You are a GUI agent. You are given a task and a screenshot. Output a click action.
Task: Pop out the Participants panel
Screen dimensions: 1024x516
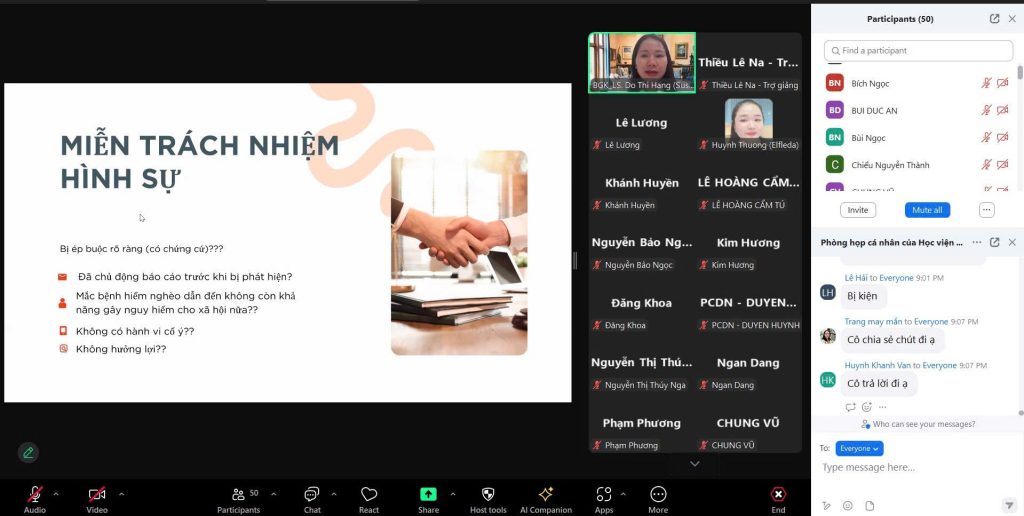pos(994,19)
